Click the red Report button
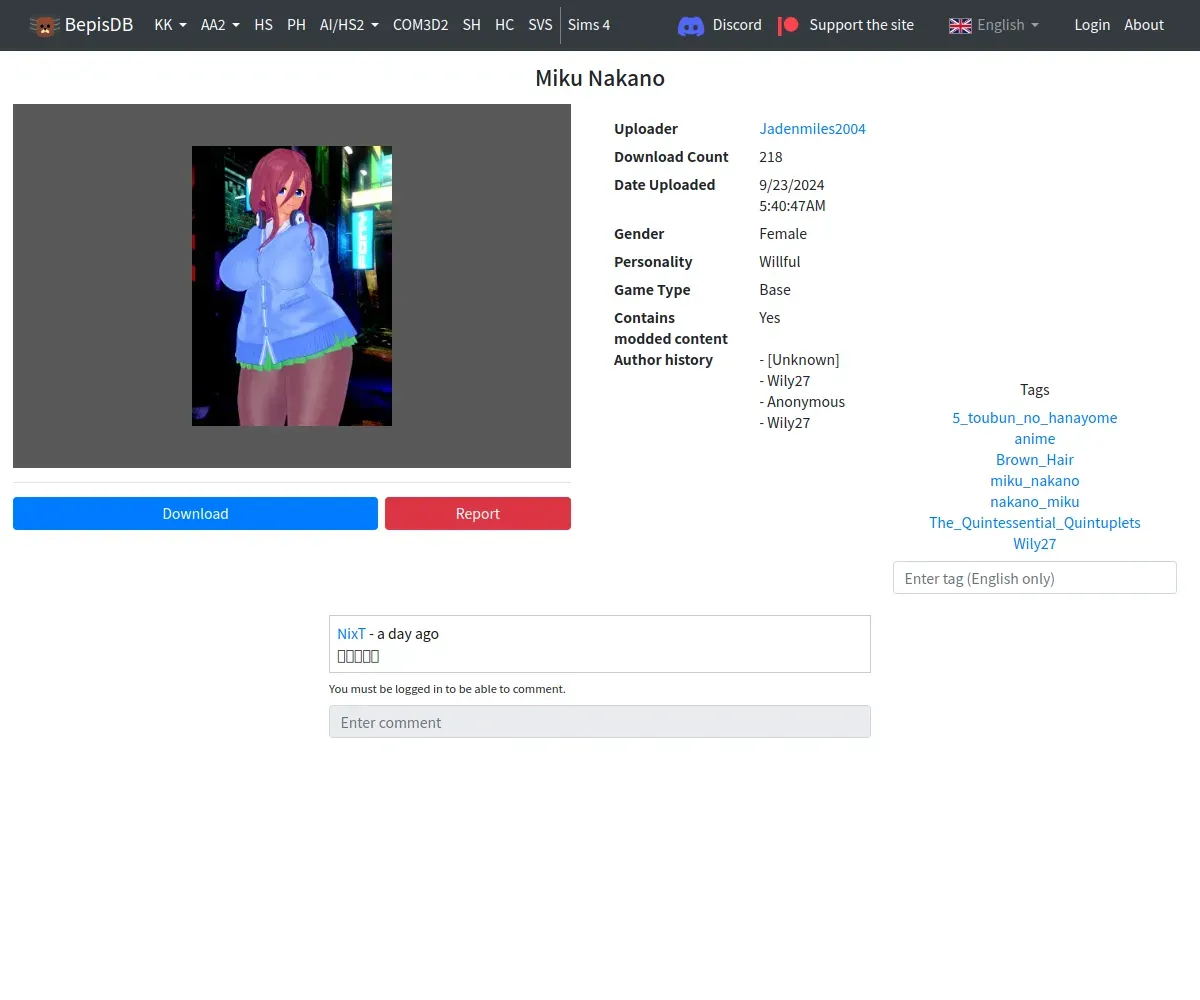1200x1000 pixels. pos(478,513)
